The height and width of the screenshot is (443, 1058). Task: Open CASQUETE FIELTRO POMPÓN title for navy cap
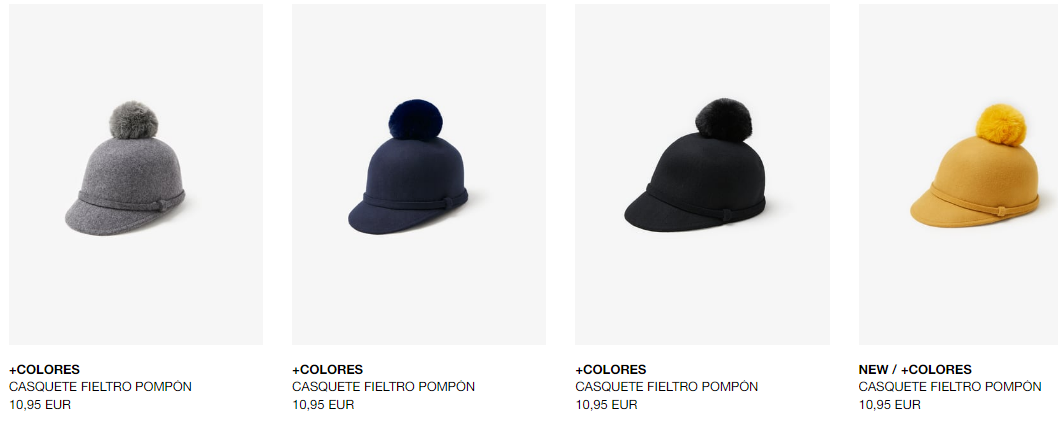click(383, 387)
